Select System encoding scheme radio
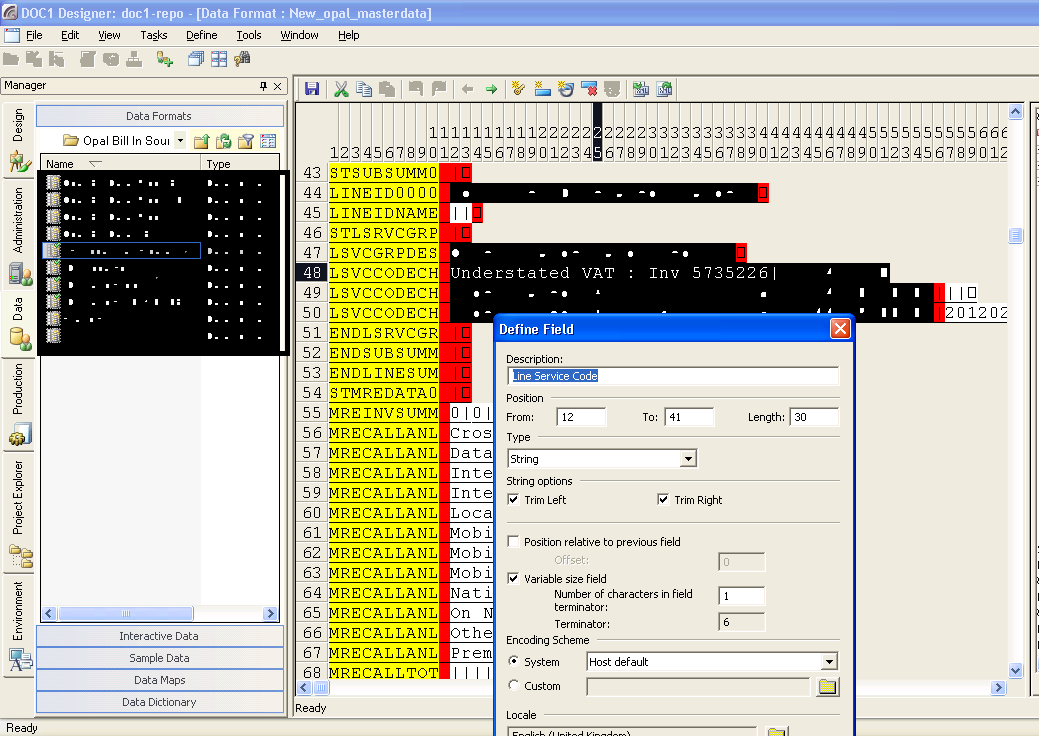The height and width of the screenshot is (736, 1039). click(x=513, y=661)
